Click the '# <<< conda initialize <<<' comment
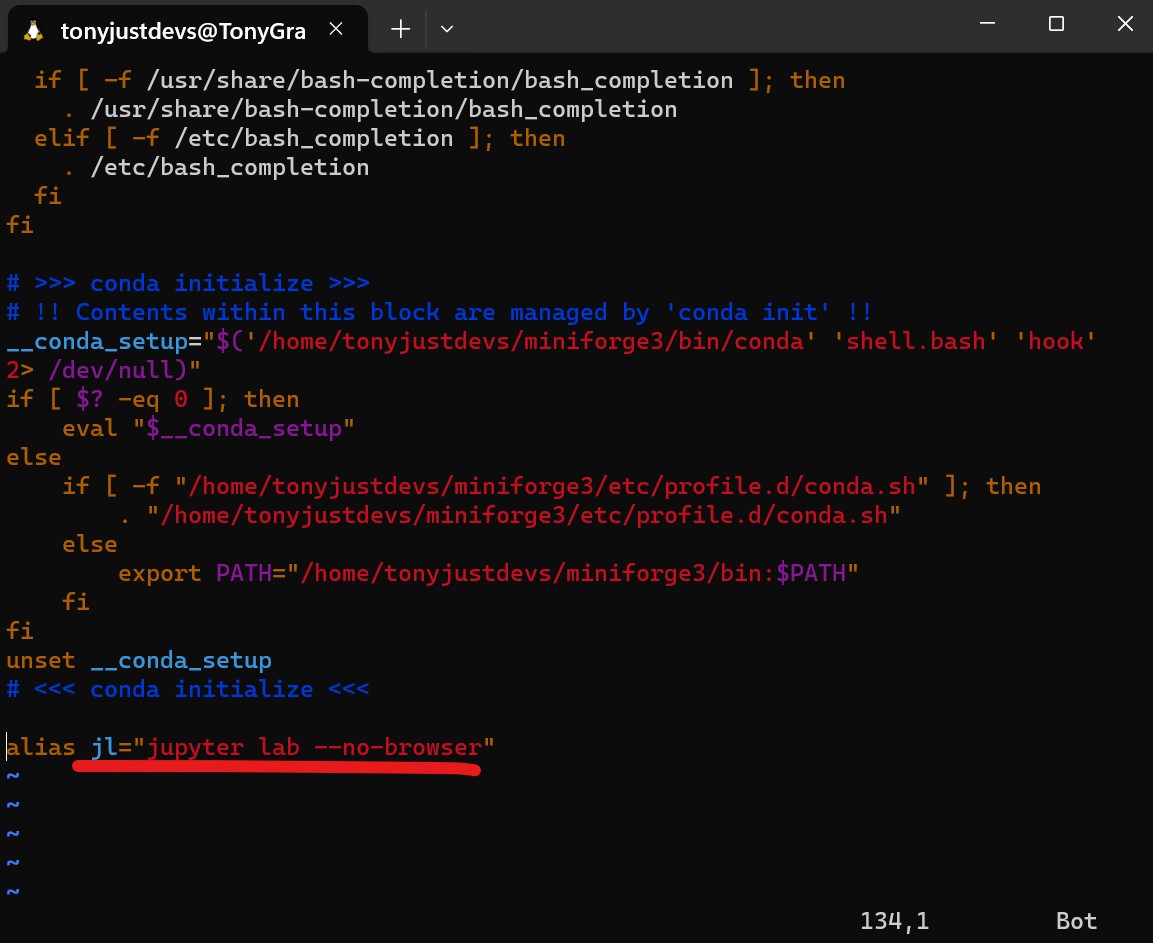 pos(188,689)
